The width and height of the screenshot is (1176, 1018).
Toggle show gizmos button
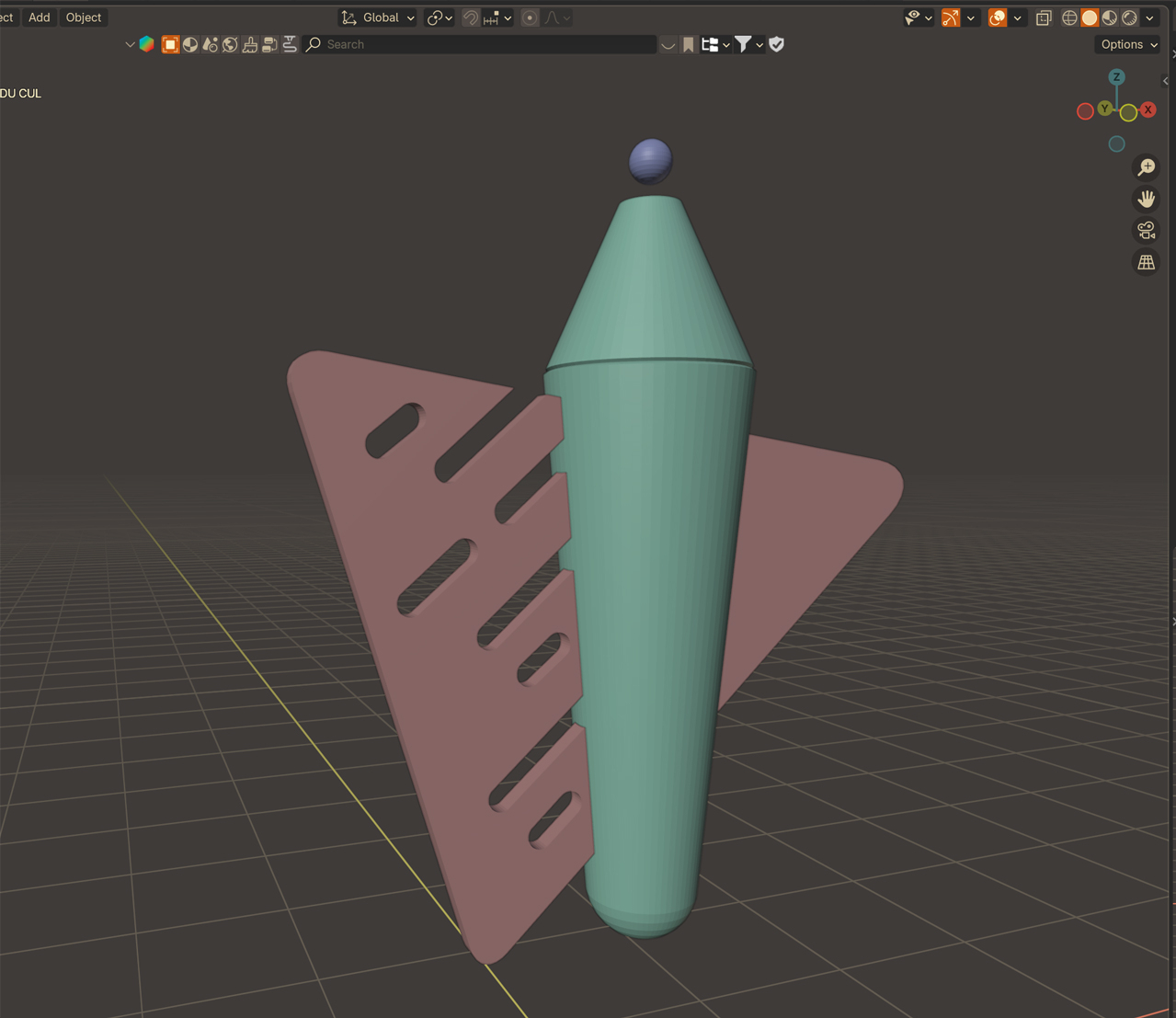(x=951, y=17)
